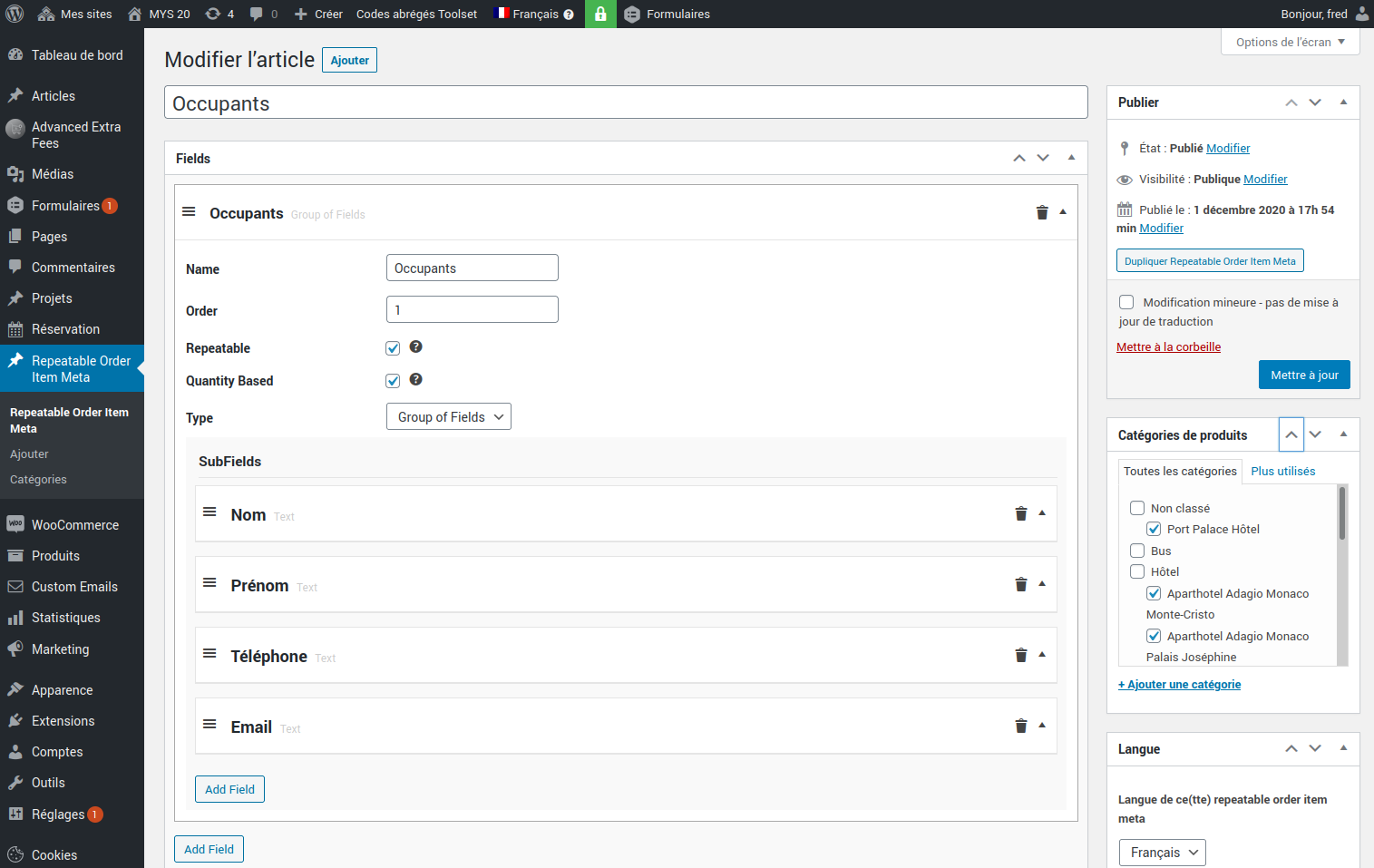
Task: Open the Français language dropdown
Action: tap(1162, 853)
